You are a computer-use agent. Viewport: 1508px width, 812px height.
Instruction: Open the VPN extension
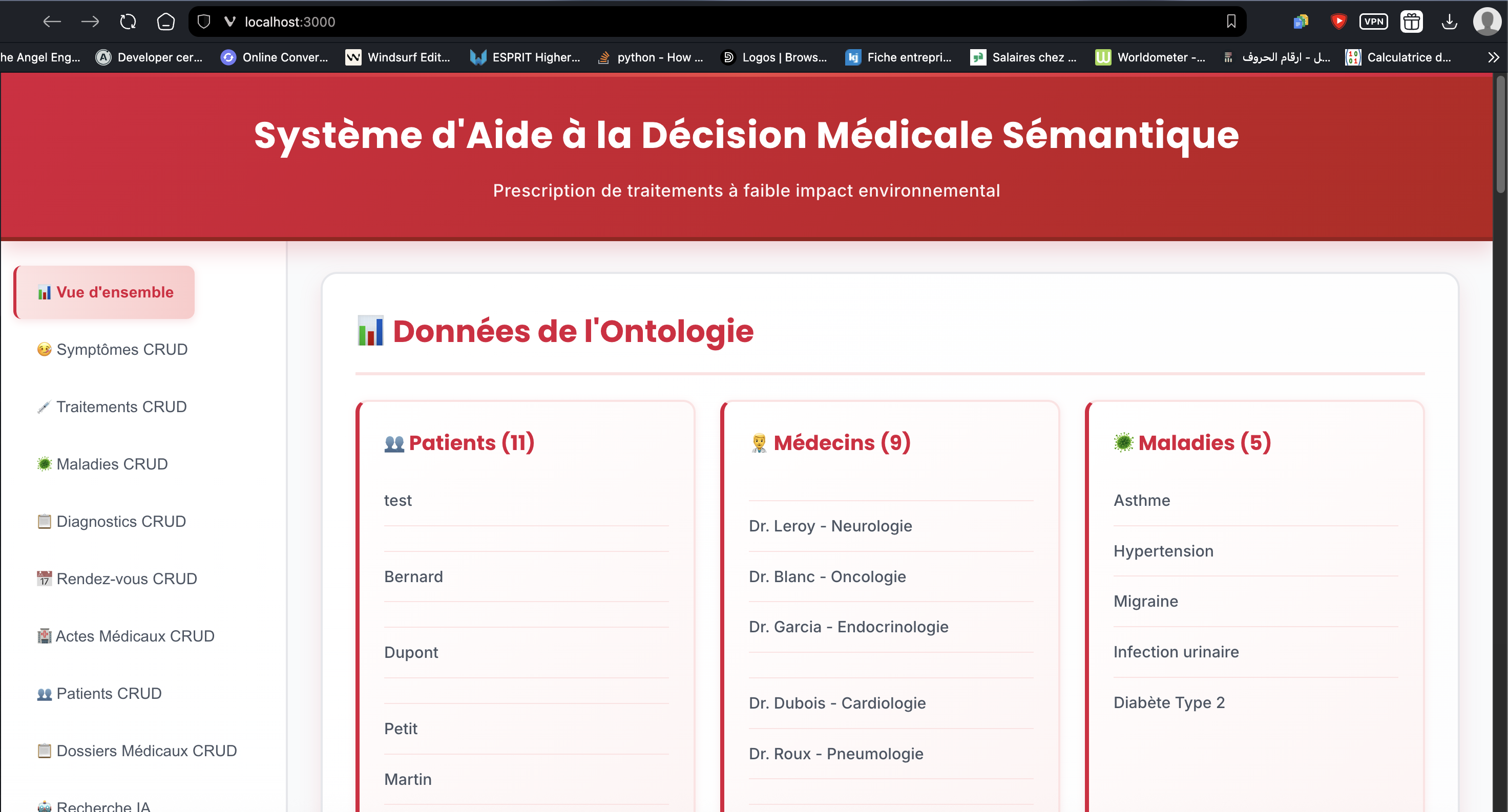point(1374,21)
